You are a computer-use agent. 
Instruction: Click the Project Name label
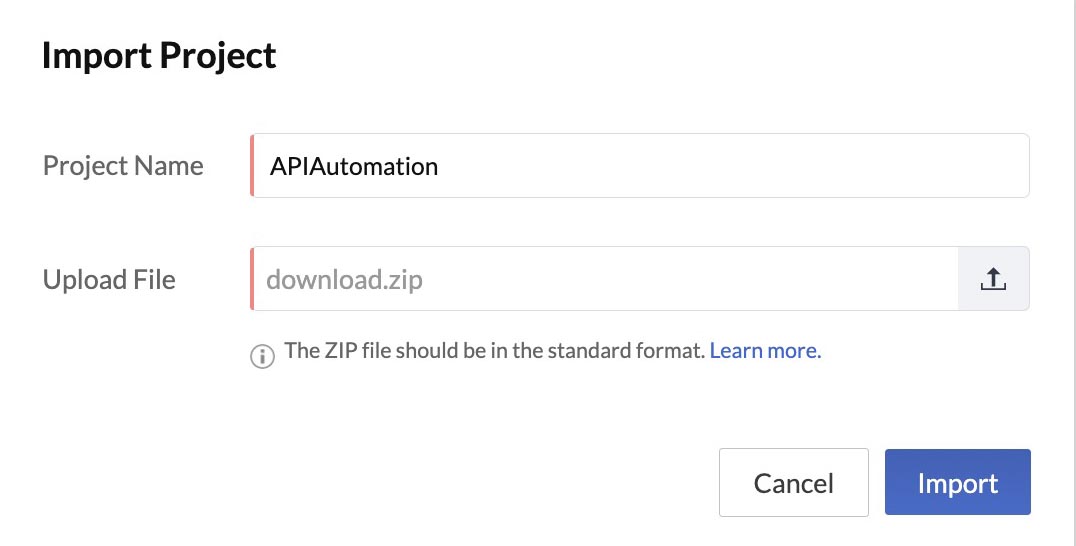click(x=123, y=166)
